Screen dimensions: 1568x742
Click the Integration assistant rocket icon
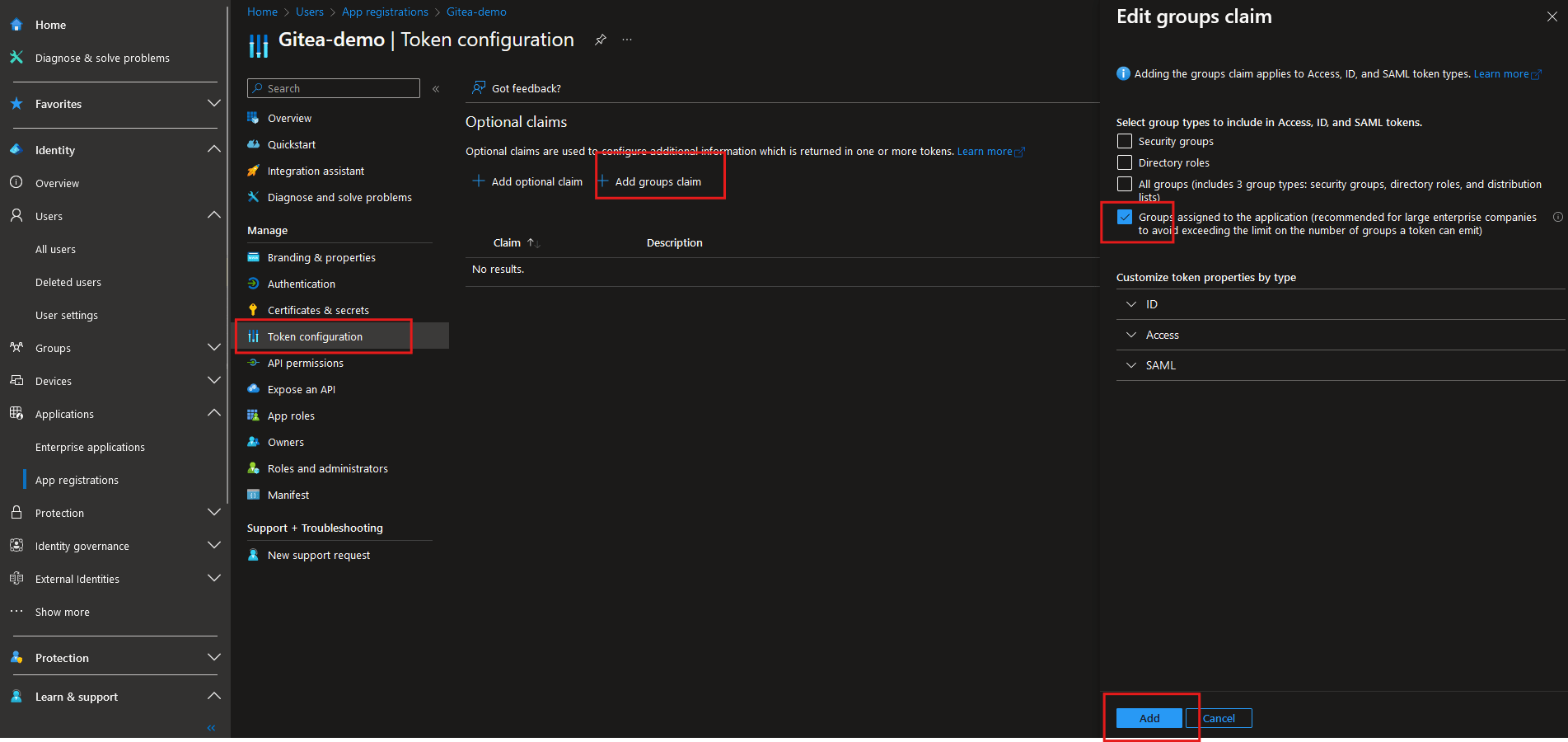click(x=254, y=171)
